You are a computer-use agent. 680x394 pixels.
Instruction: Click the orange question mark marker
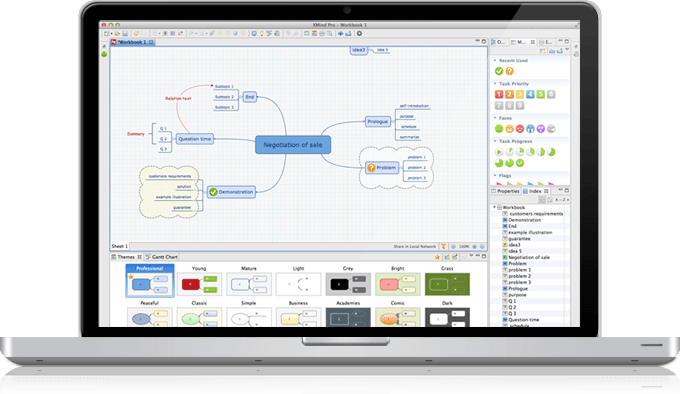tap(510, 71)
